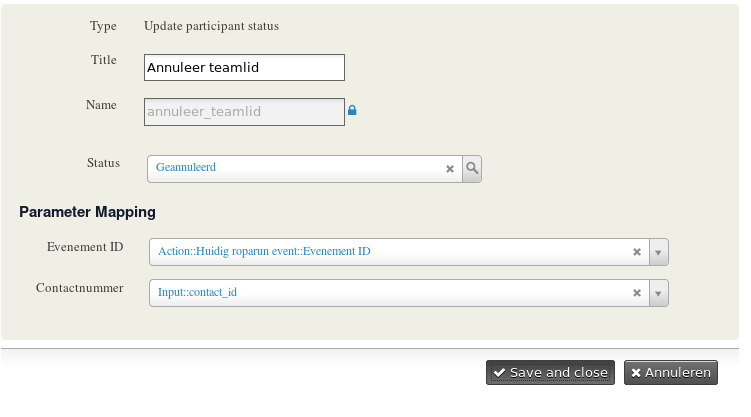Open the Status search magnifier icon
The width and height of the screenshot is (751, 417).
472,169
